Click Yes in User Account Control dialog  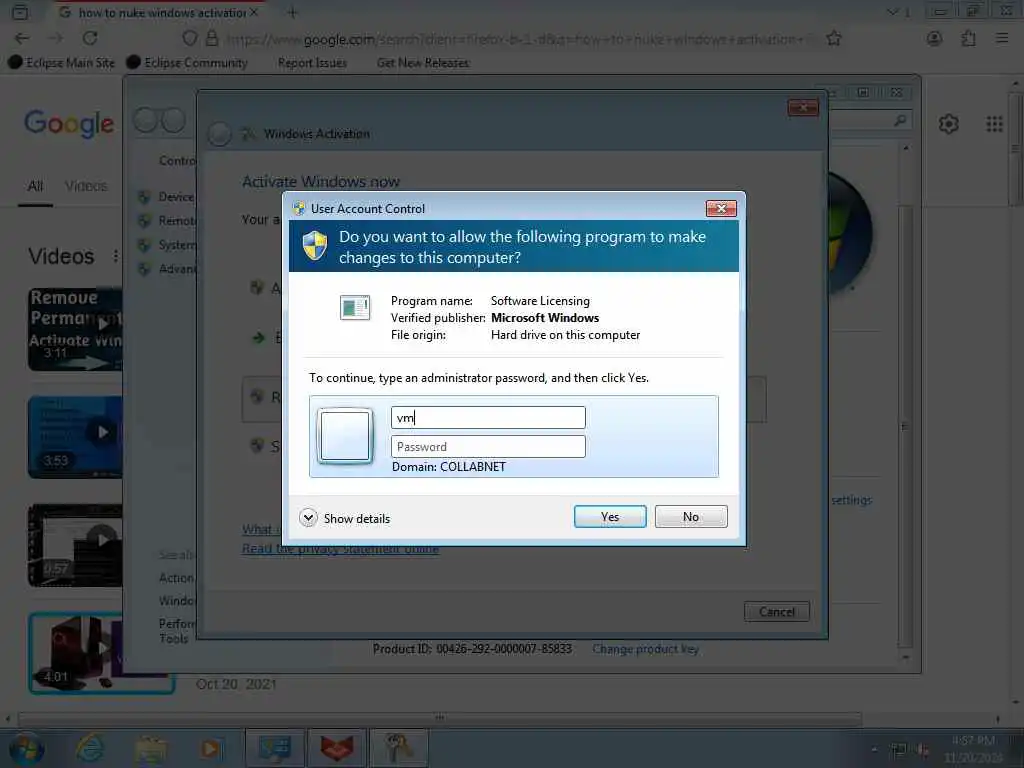tap(609, 517)
